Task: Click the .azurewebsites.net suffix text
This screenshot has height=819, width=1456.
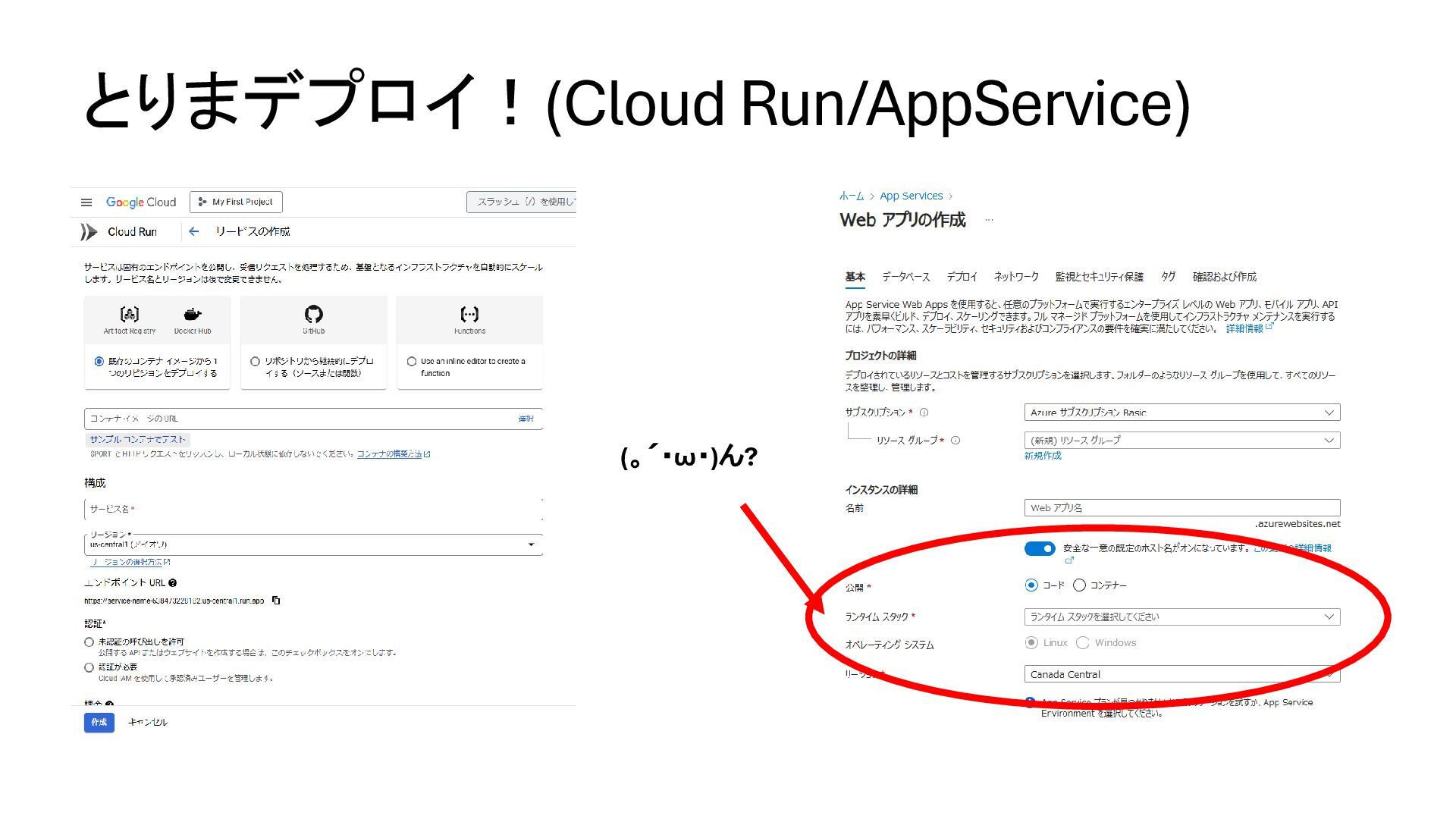Action: coord(1298,524)
